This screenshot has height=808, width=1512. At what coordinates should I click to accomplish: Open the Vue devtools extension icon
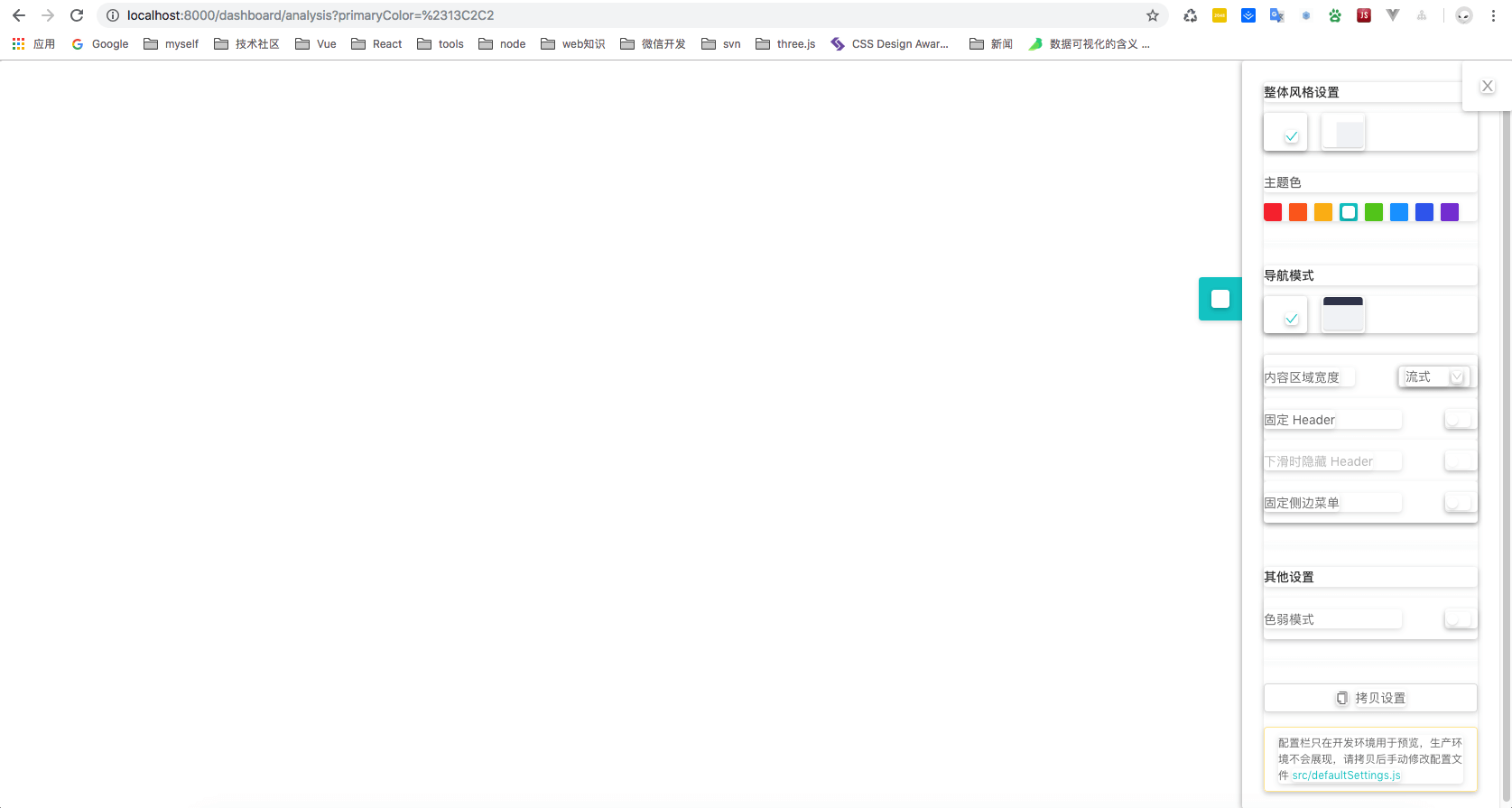click(1393, 15)
